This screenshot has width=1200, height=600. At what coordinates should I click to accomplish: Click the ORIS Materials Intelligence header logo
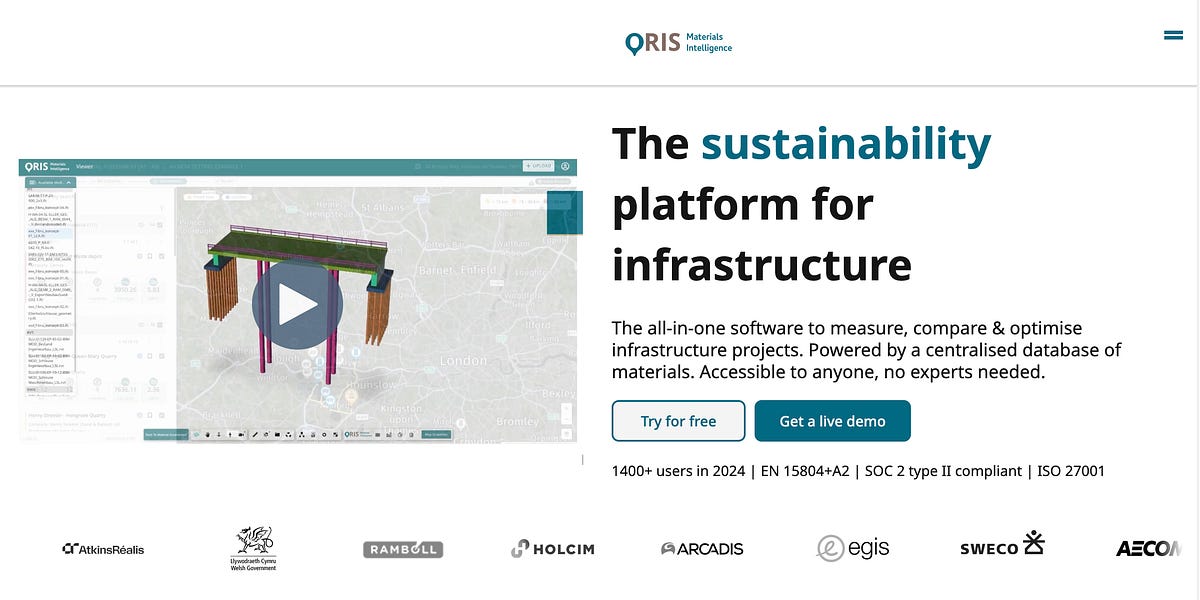[x=679, y=43]
